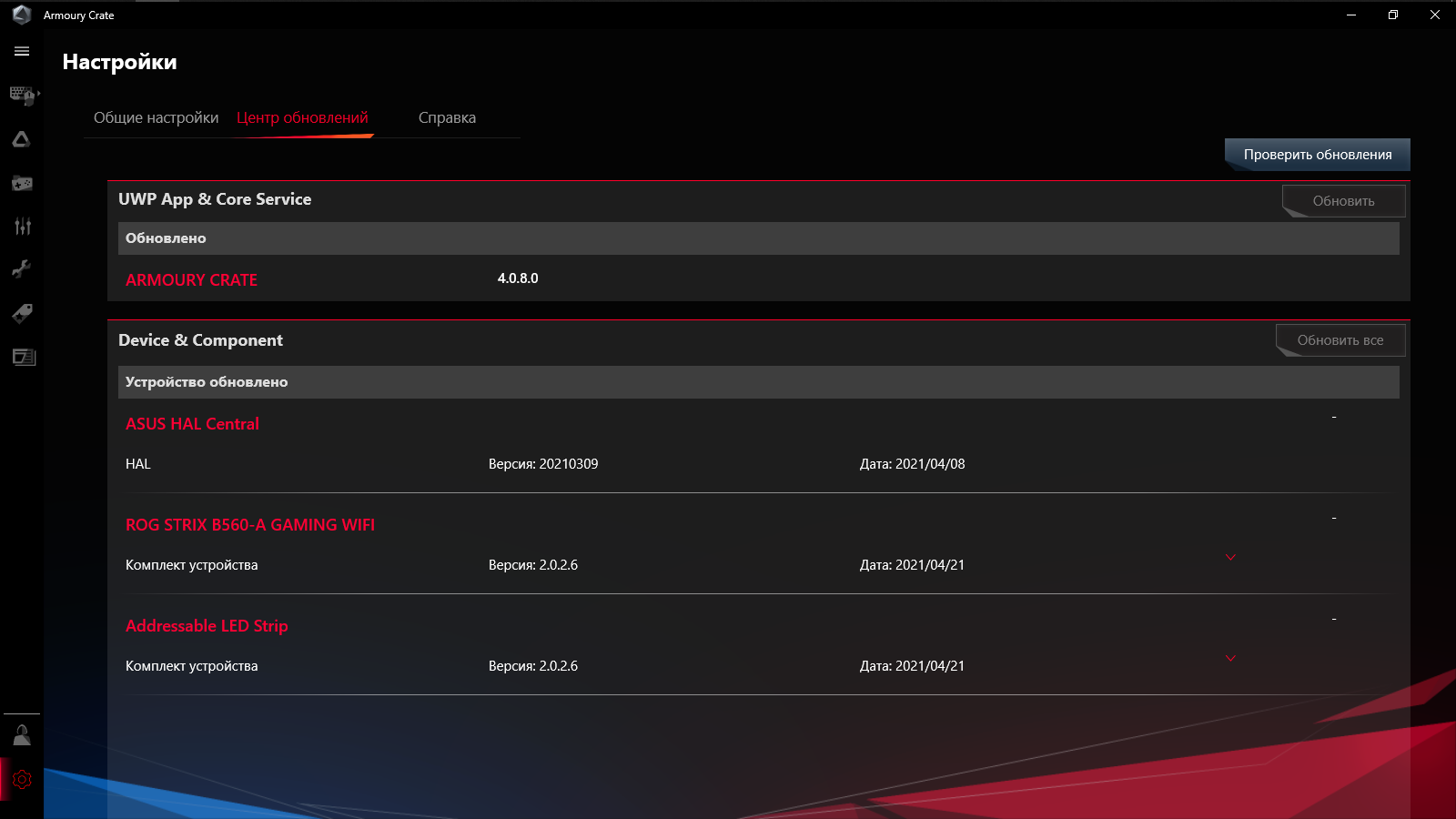Select the Центр обновлений tab
Screen dimensions: 1456x819
tap(302, 117)
